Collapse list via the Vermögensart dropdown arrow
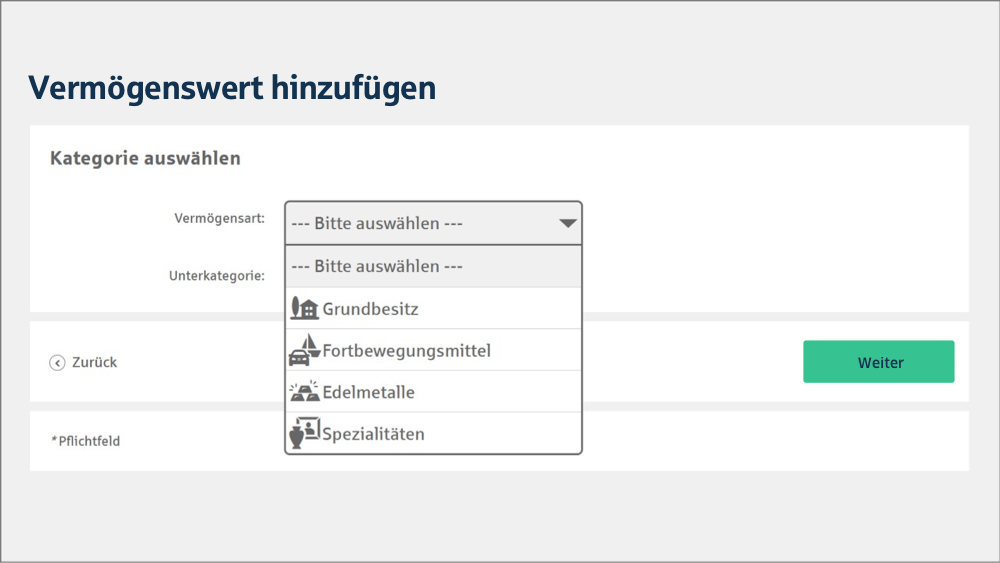Screen dimensions: 1000x563 coord(568,223)
